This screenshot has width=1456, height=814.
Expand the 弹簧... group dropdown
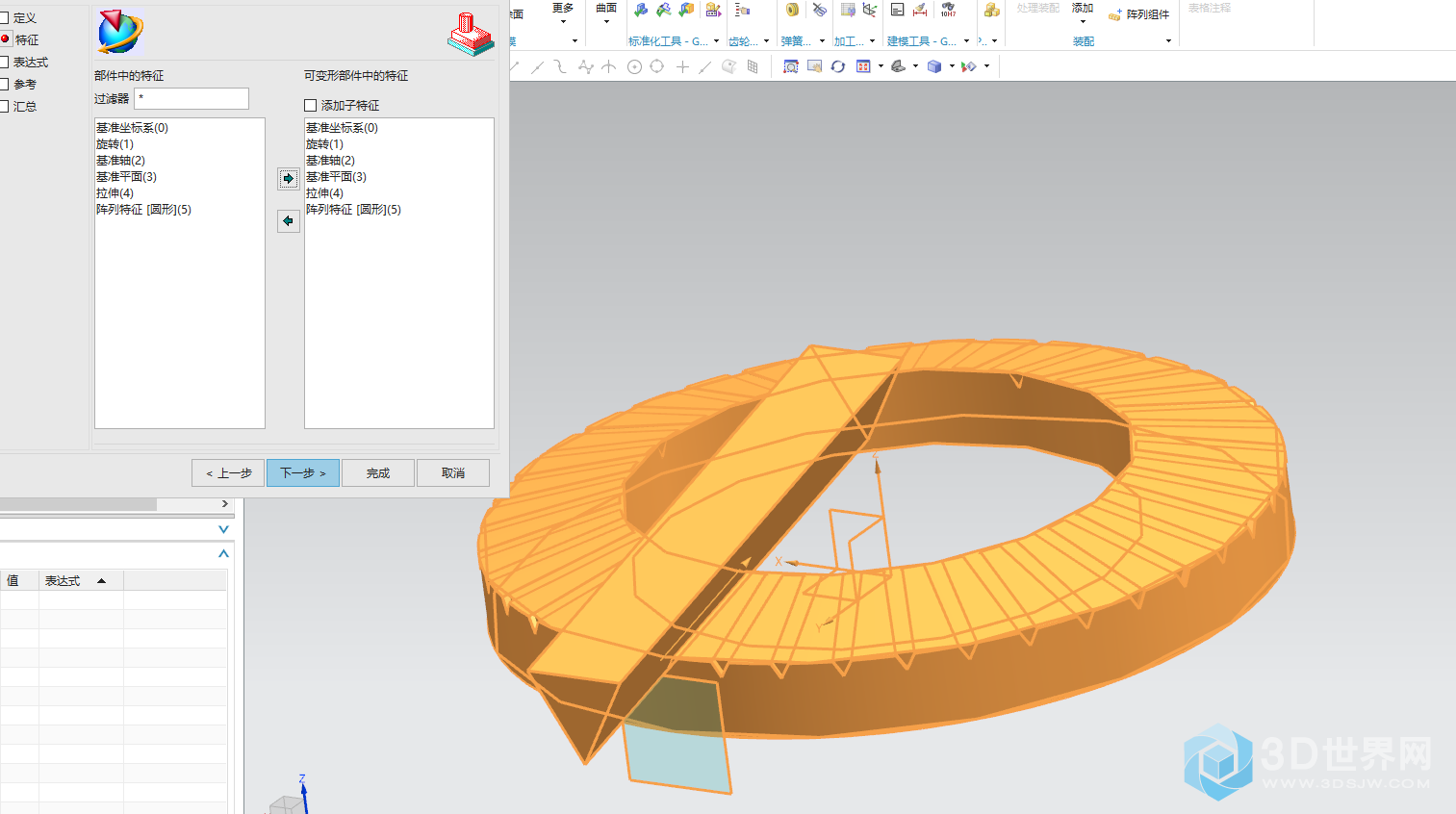pyautogui.click(x=822, y=41)
